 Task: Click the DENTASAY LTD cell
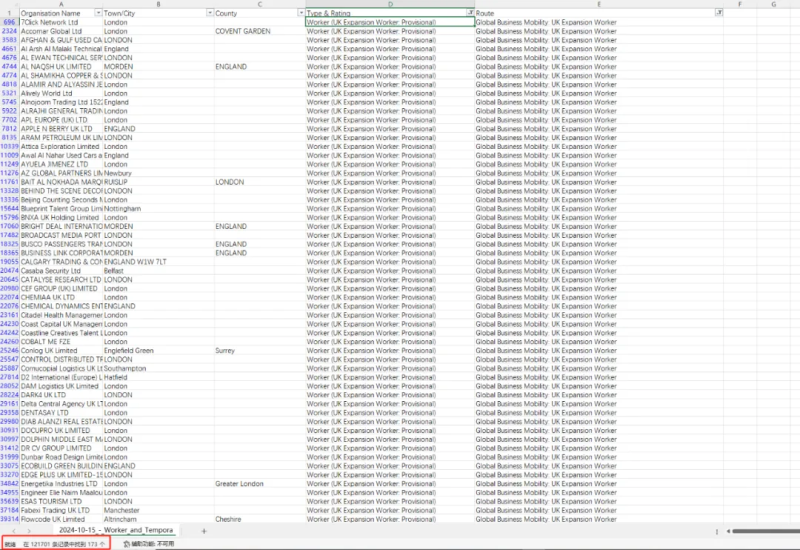[x=61, y=413]
